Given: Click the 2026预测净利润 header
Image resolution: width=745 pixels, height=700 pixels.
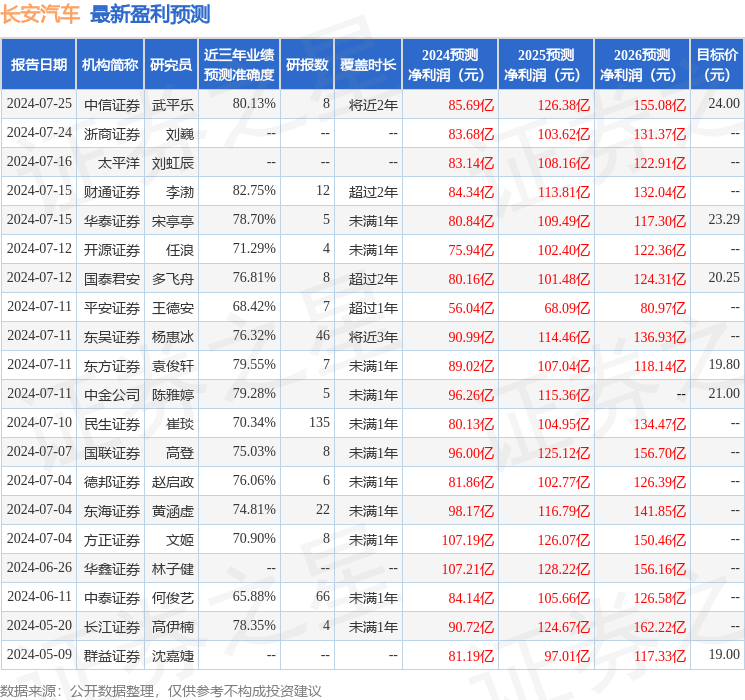Looking at the screenshot, I should [642, 64].
